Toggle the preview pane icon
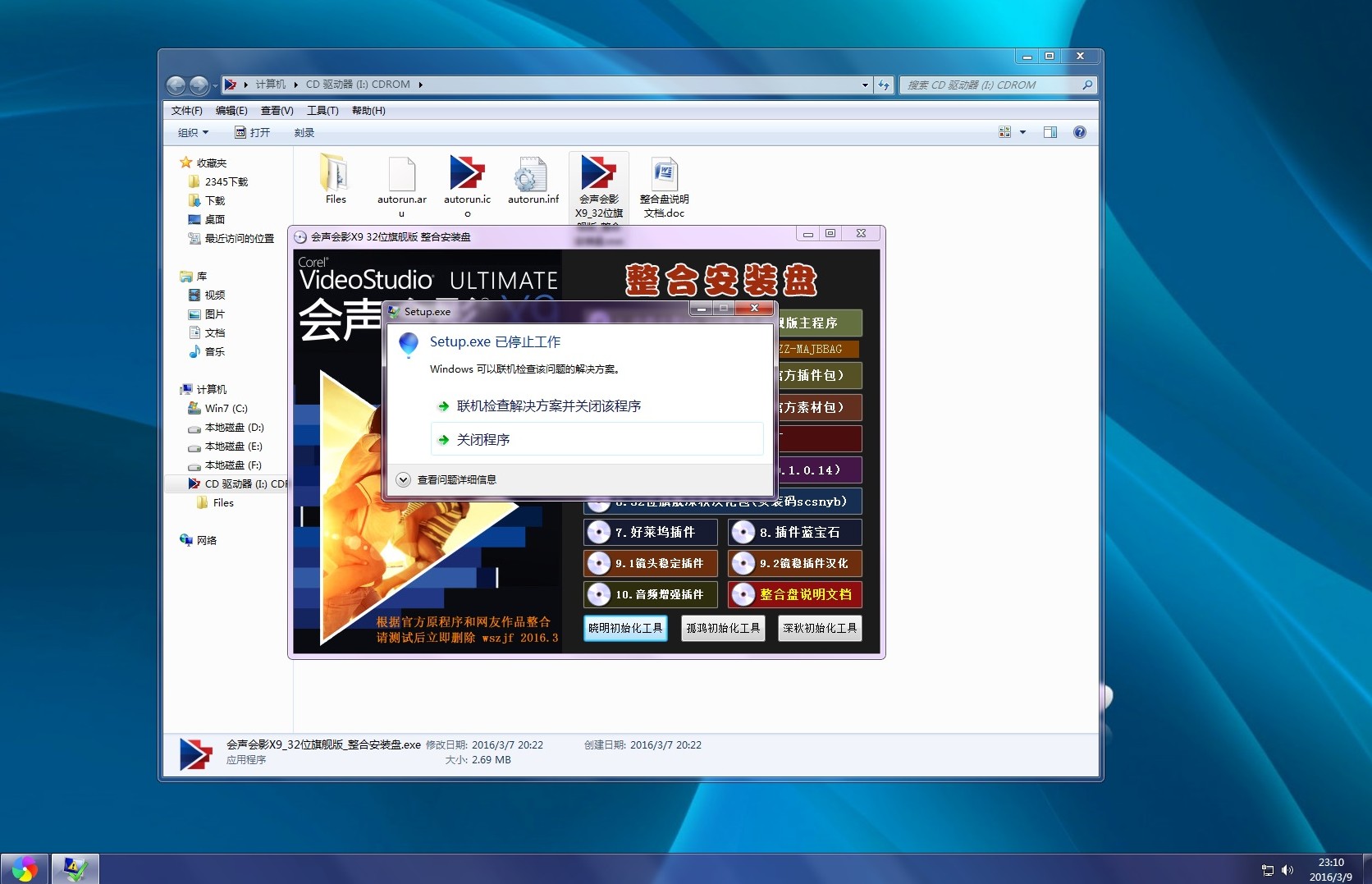 1050,132
